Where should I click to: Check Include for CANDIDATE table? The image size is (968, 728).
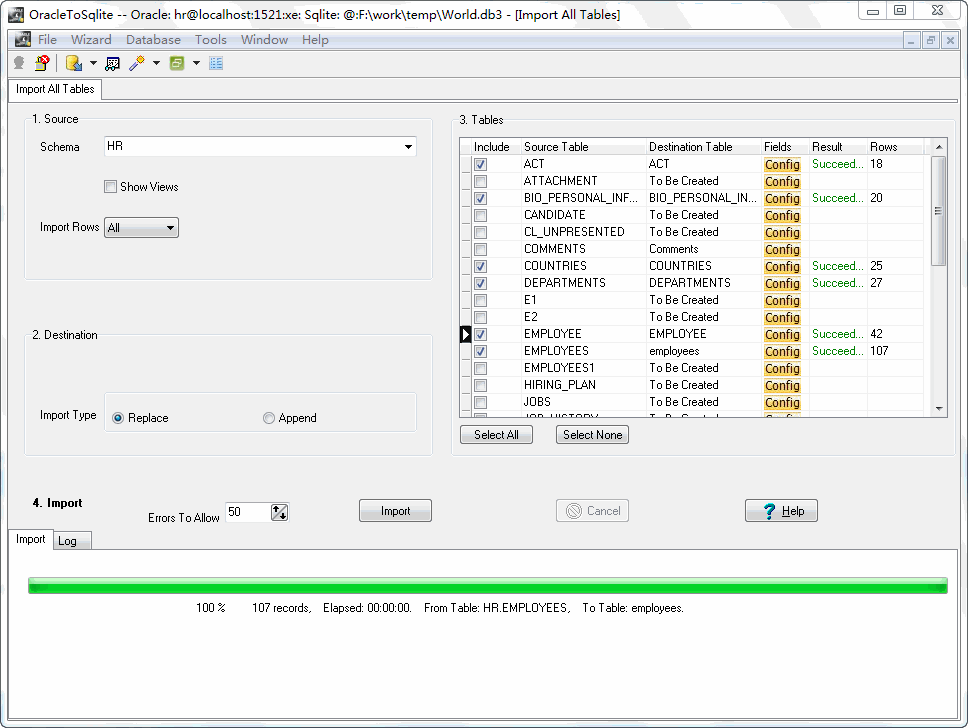pos(480,215)
